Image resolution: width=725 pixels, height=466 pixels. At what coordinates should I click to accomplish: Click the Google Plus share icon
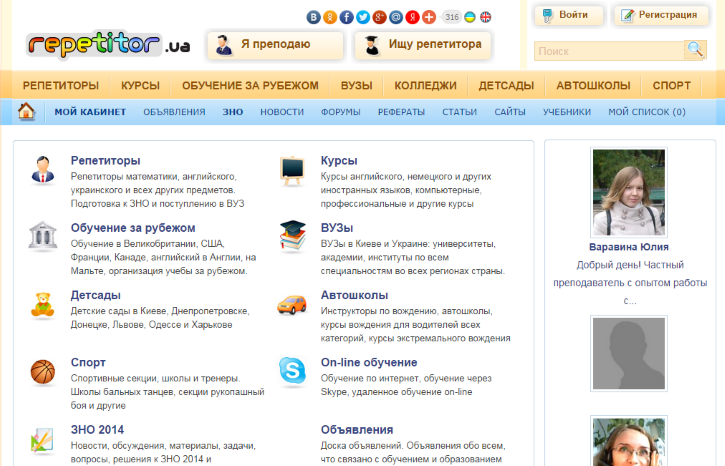coord(380,17)
